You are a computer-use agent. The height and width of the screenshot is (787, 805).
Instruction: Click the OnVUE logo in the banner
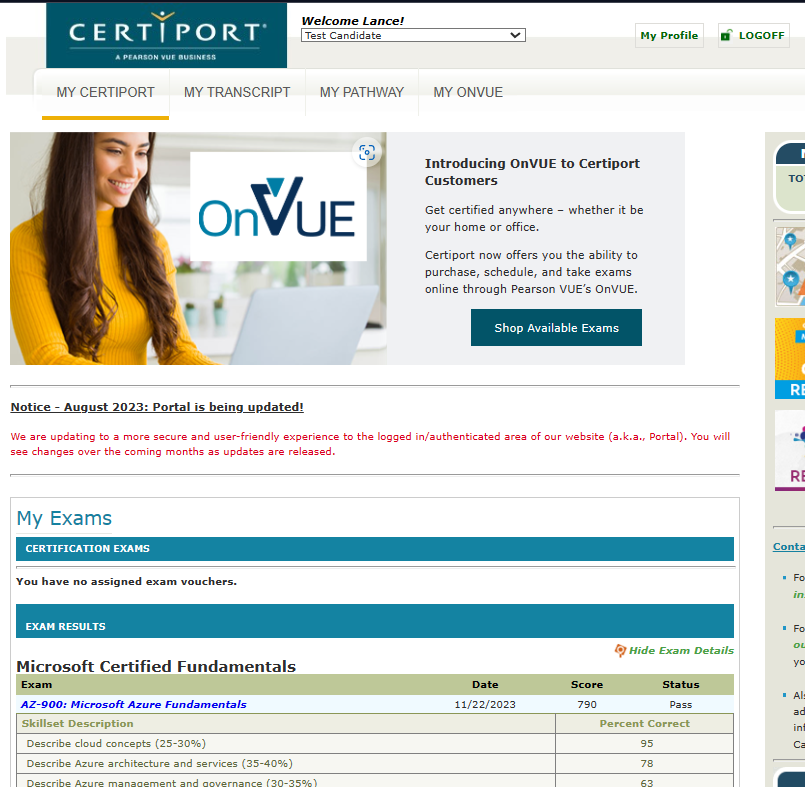click(x=278, y=206)
